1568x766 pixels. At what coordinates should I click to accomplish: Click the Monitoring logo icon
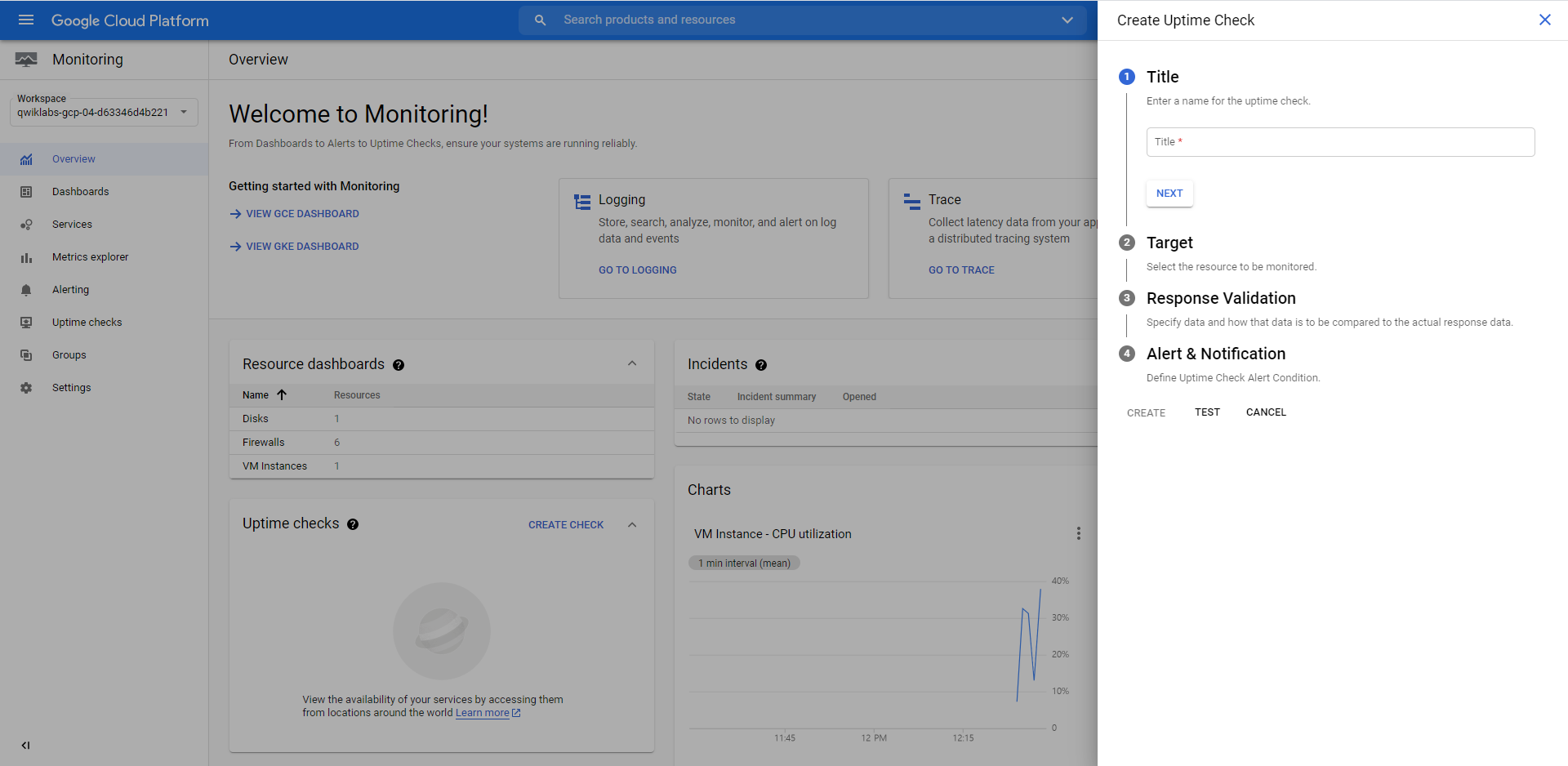point(26,60)
